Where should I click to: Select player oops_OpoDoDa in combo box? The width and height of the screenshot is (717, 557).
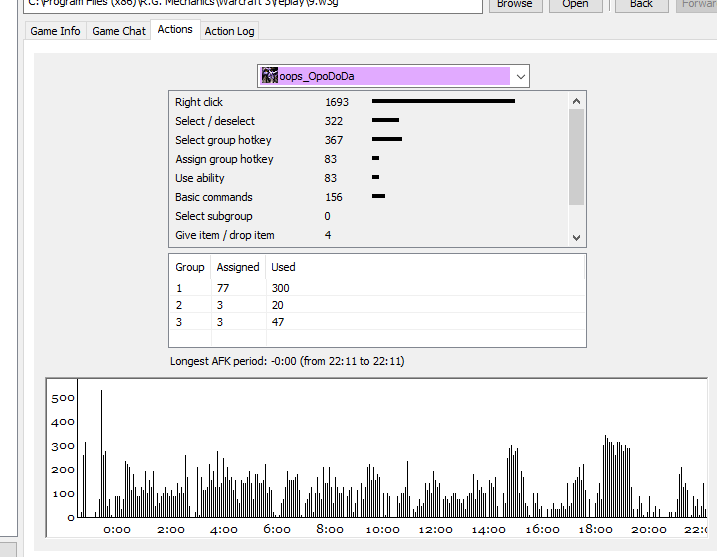point(393,76)
